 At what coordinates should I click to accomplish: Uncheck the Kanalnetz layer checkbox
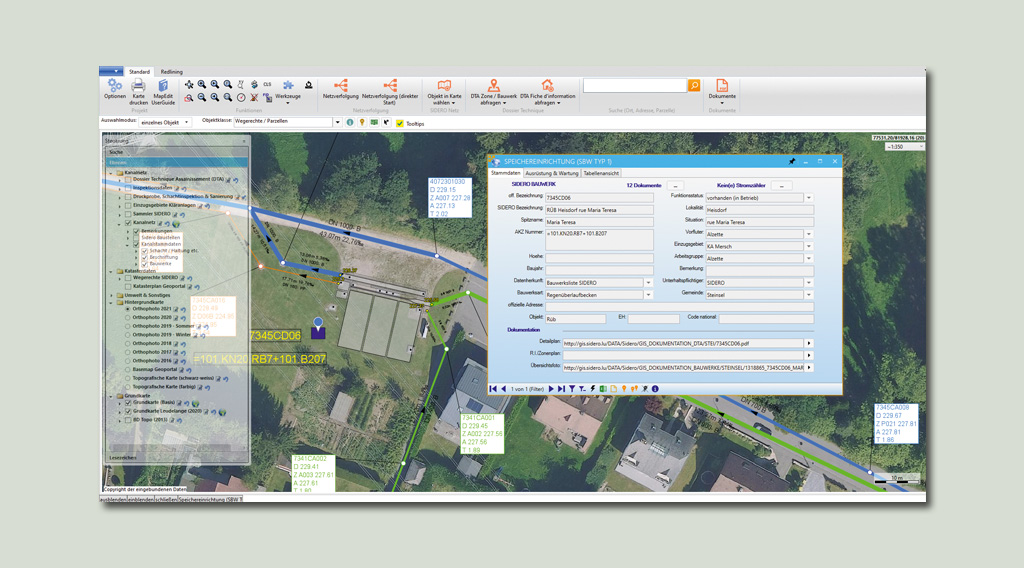(x=126, y=222)
